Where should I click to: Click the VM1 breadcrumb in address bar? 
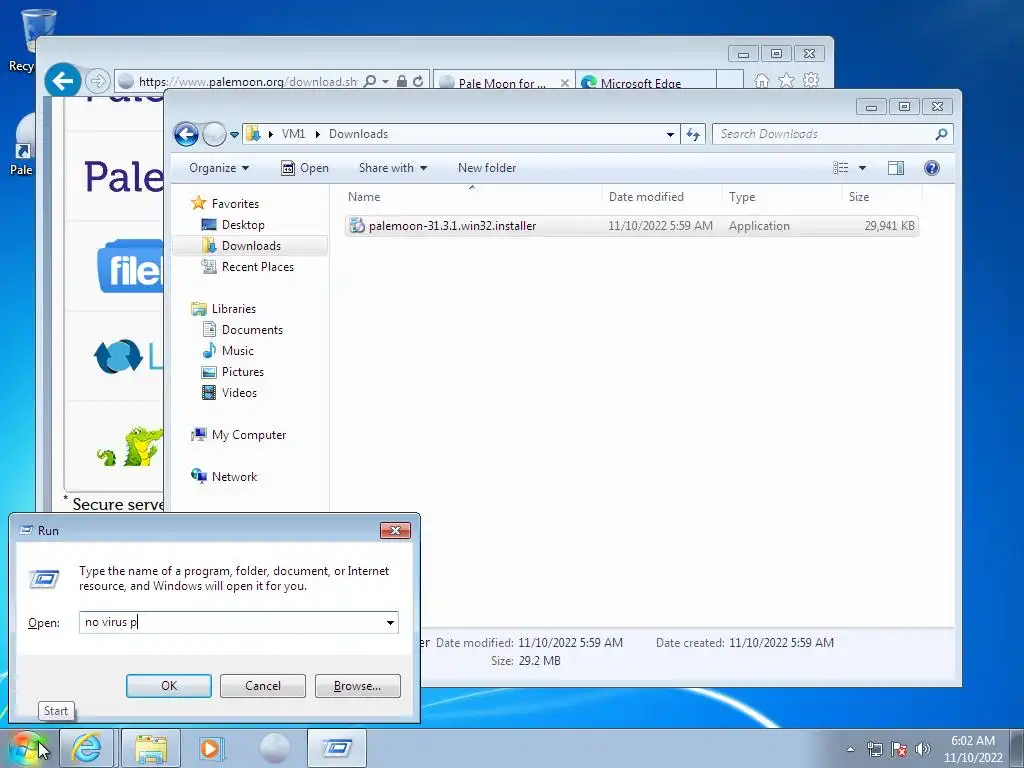[x=293, y=134]
